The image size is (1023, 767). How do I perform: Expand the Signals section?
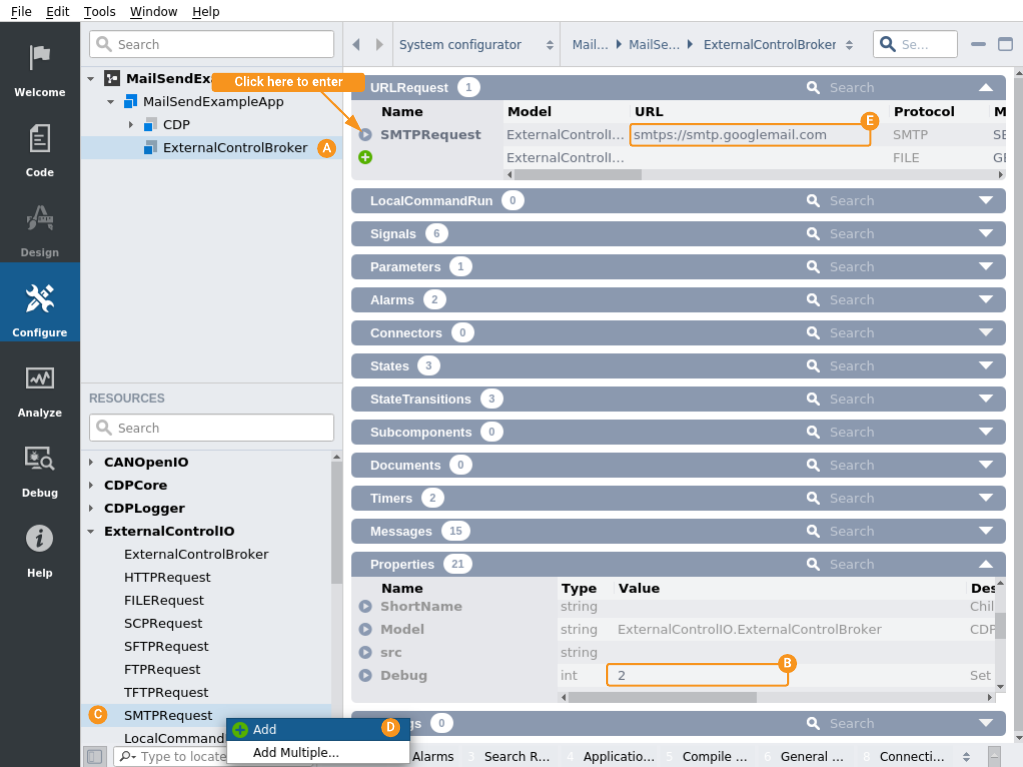[x=986, y=234]
